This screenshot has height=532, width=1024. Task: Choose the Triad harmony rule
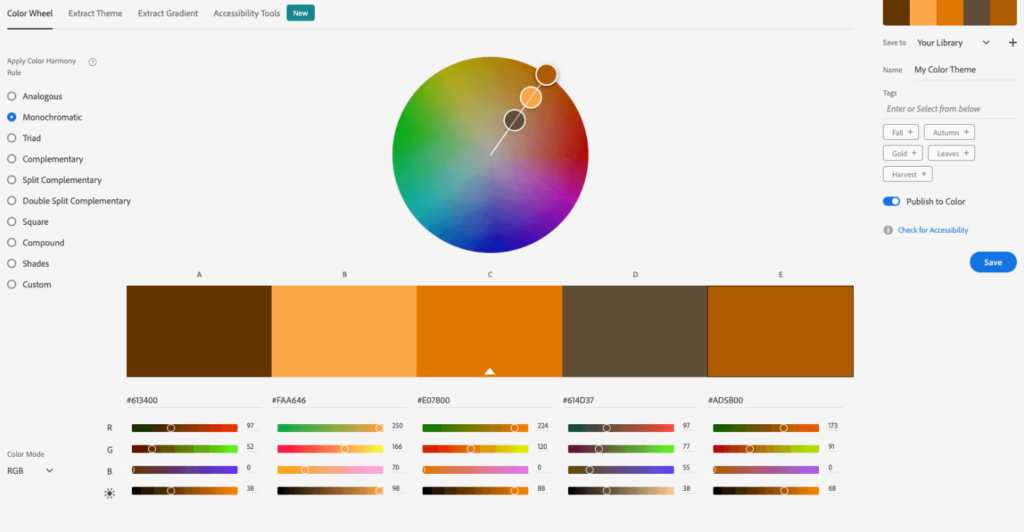[x=12, y=138]
